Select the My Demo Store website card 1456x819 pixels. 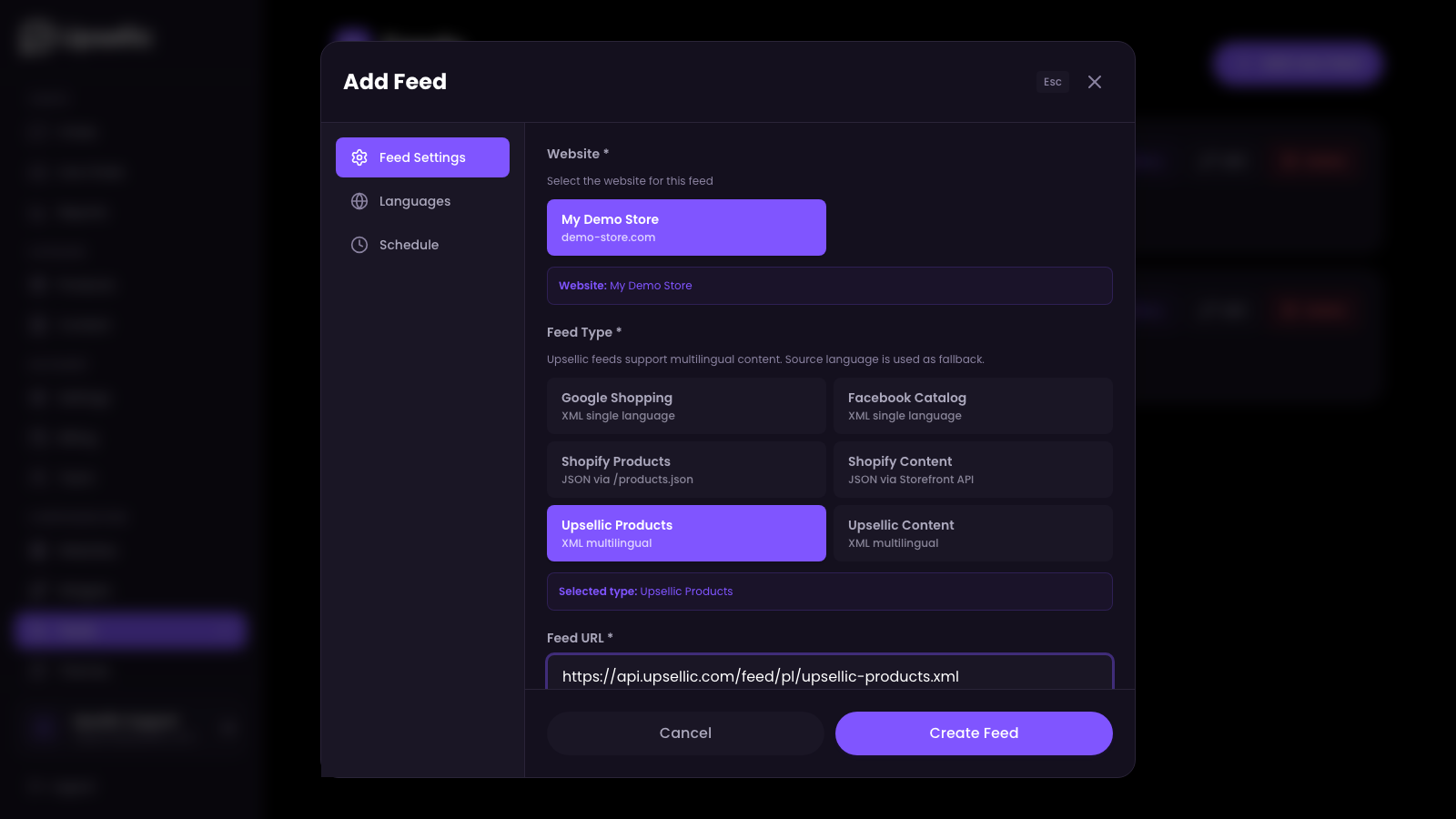(686, 227)
